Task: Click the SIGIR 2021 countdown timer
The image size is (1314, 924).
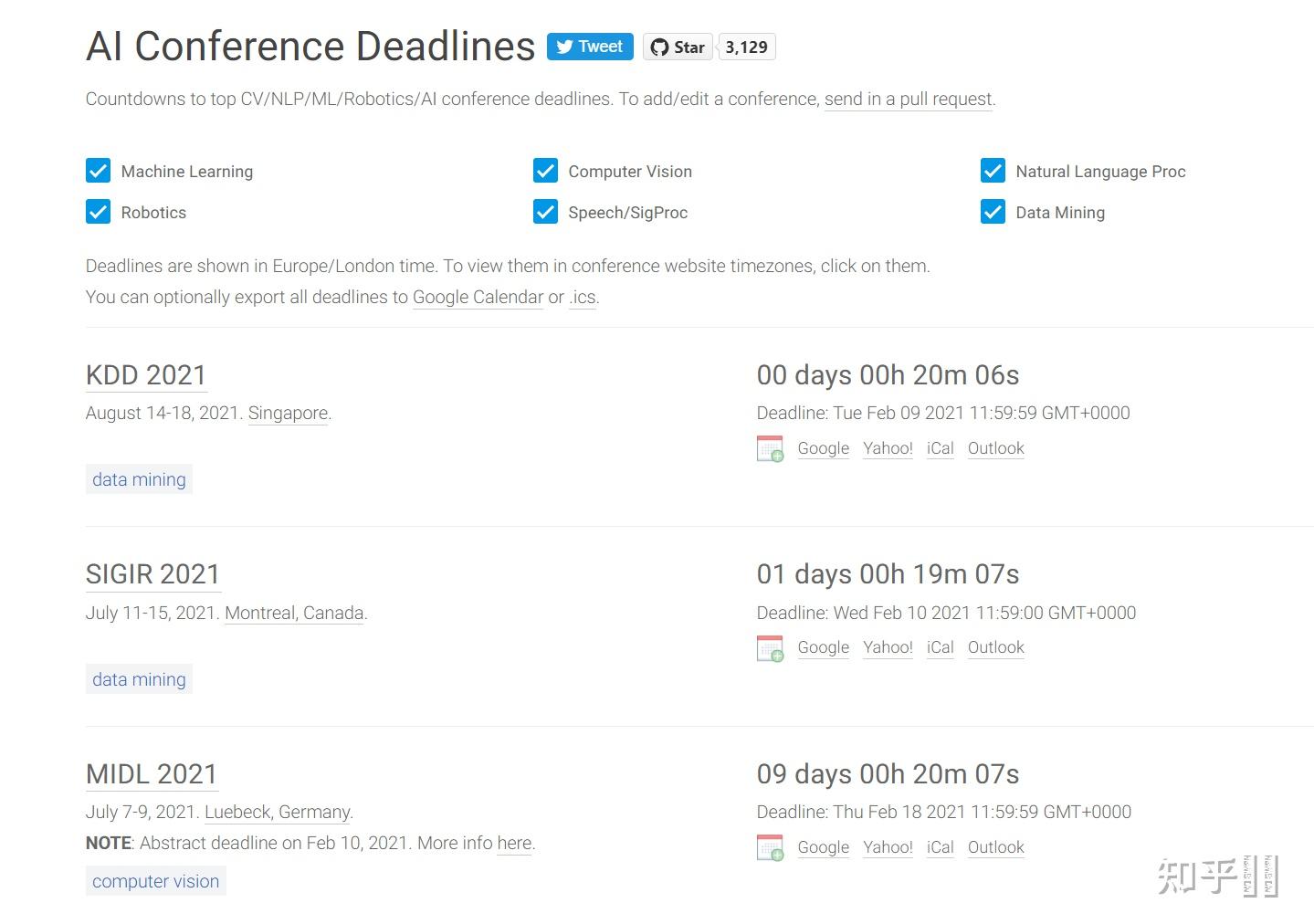Action: (x=888, y=574)
